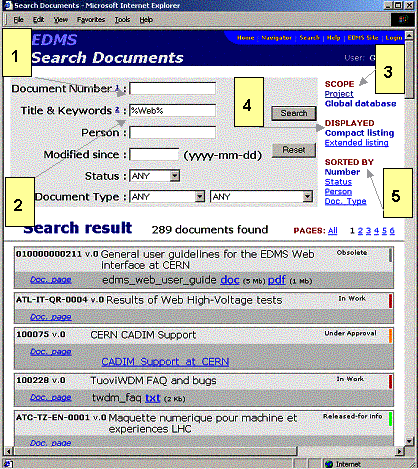The image size is (418, 469).
Task: Click the Login link in header
Action: pyautogui.click(x=394, y=38)
